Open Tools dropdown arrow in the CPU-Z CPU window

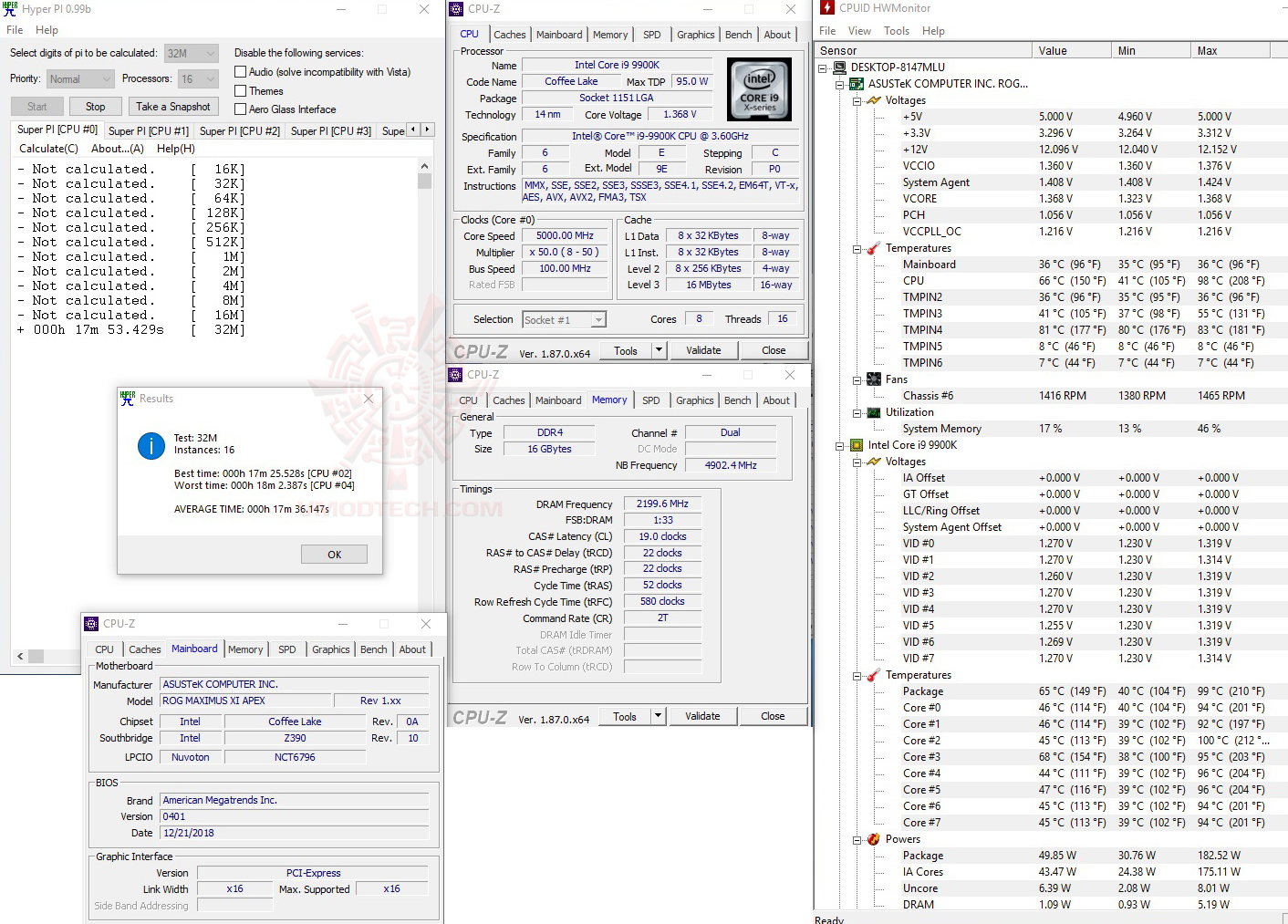tap(659, 350)
